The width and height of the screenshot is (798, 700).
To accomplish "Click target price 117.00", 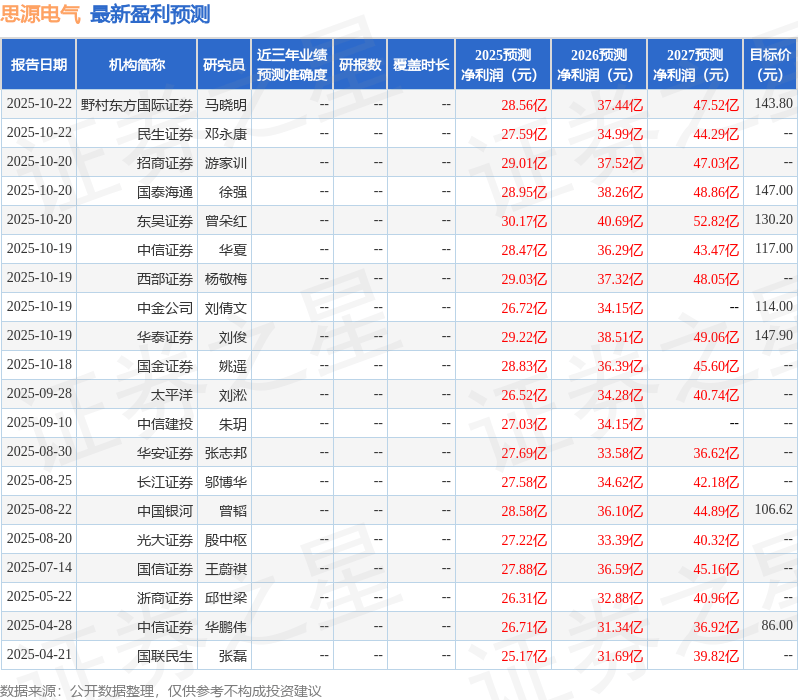I will pyautogui.click(x=774, y=248).
